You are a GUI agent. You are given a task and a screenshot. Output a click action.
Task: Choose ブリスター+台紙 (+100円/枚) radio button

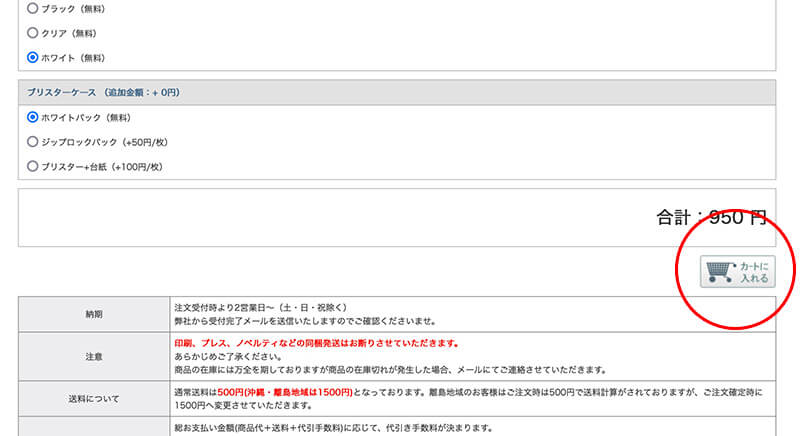point(32,166)
